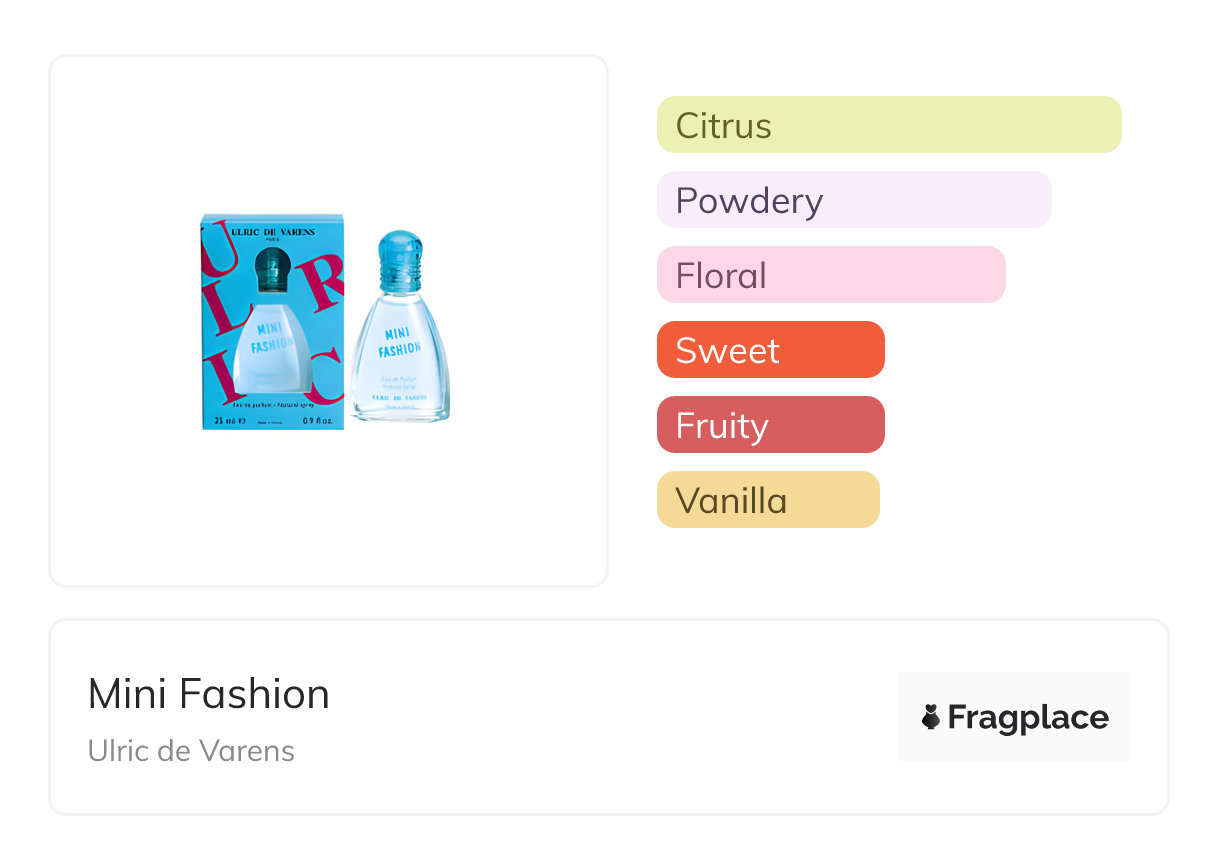
Task: Click the orange Sweet accord bar
Action: click(x=770, y=350)
